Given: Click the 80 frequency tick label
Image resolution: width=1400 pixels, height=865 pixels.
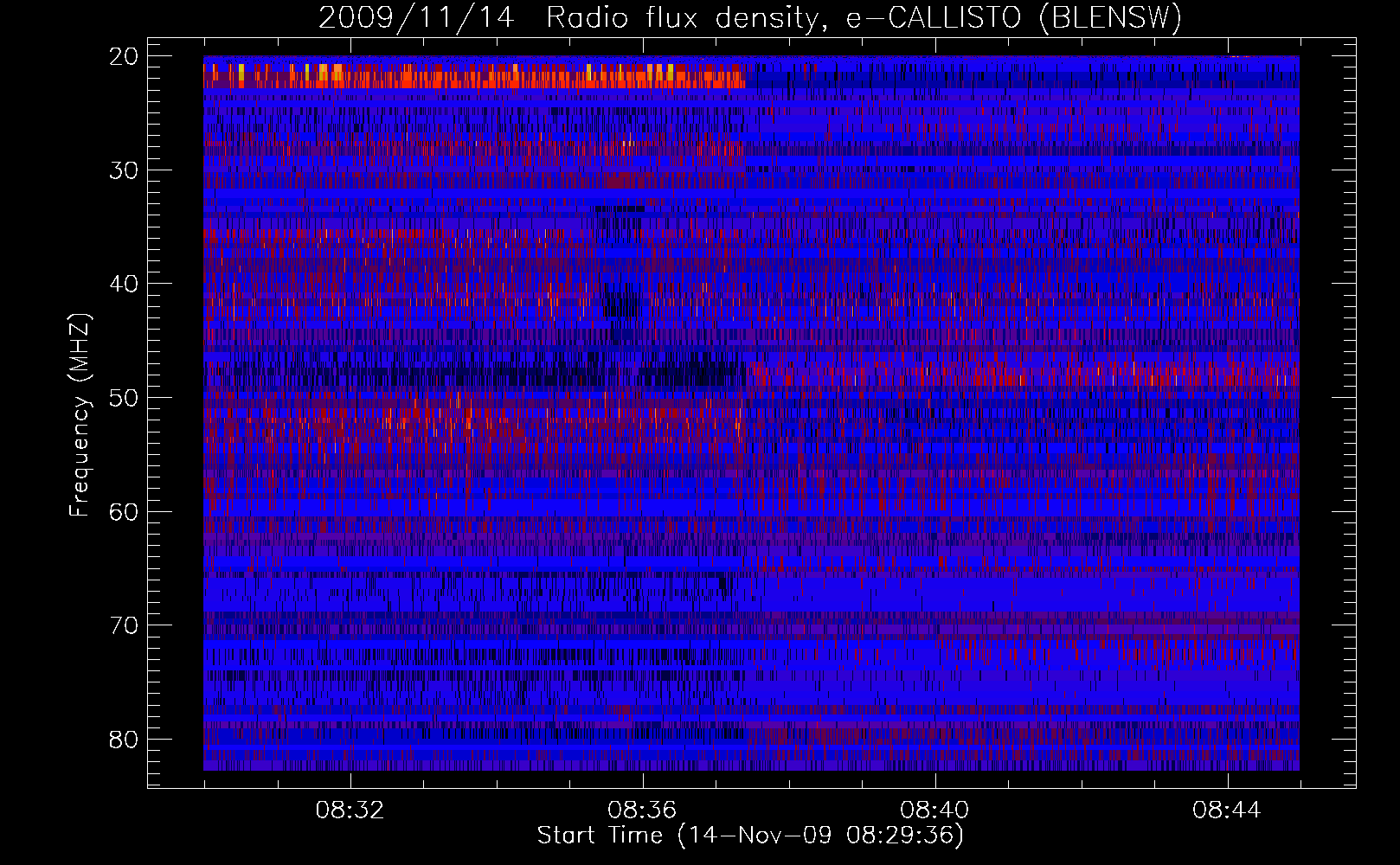Looking at the screenshot, I should point(124,740).
